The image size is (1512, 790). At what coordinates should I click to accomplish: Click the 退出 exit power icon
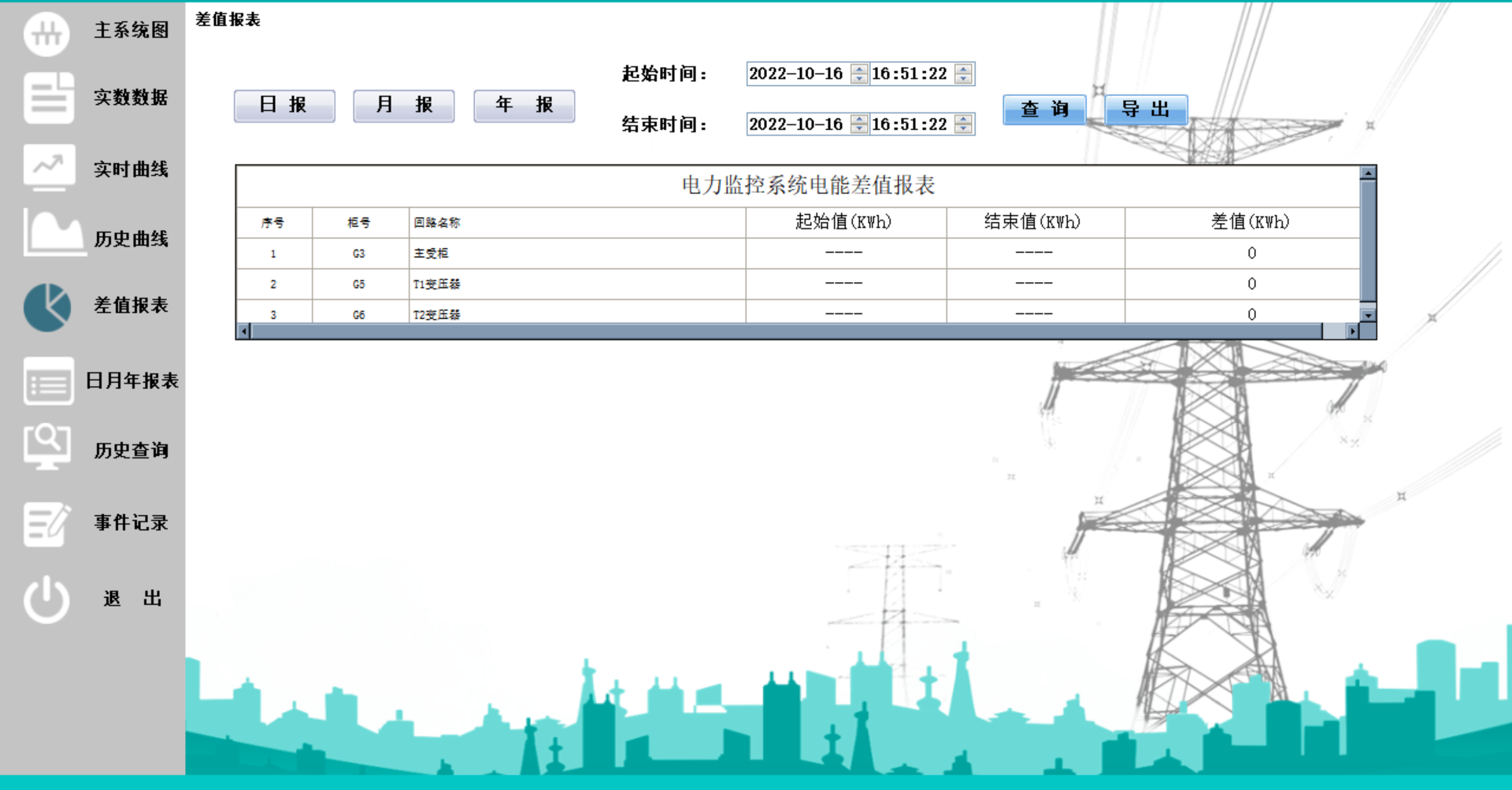click(x=46, y=597)
